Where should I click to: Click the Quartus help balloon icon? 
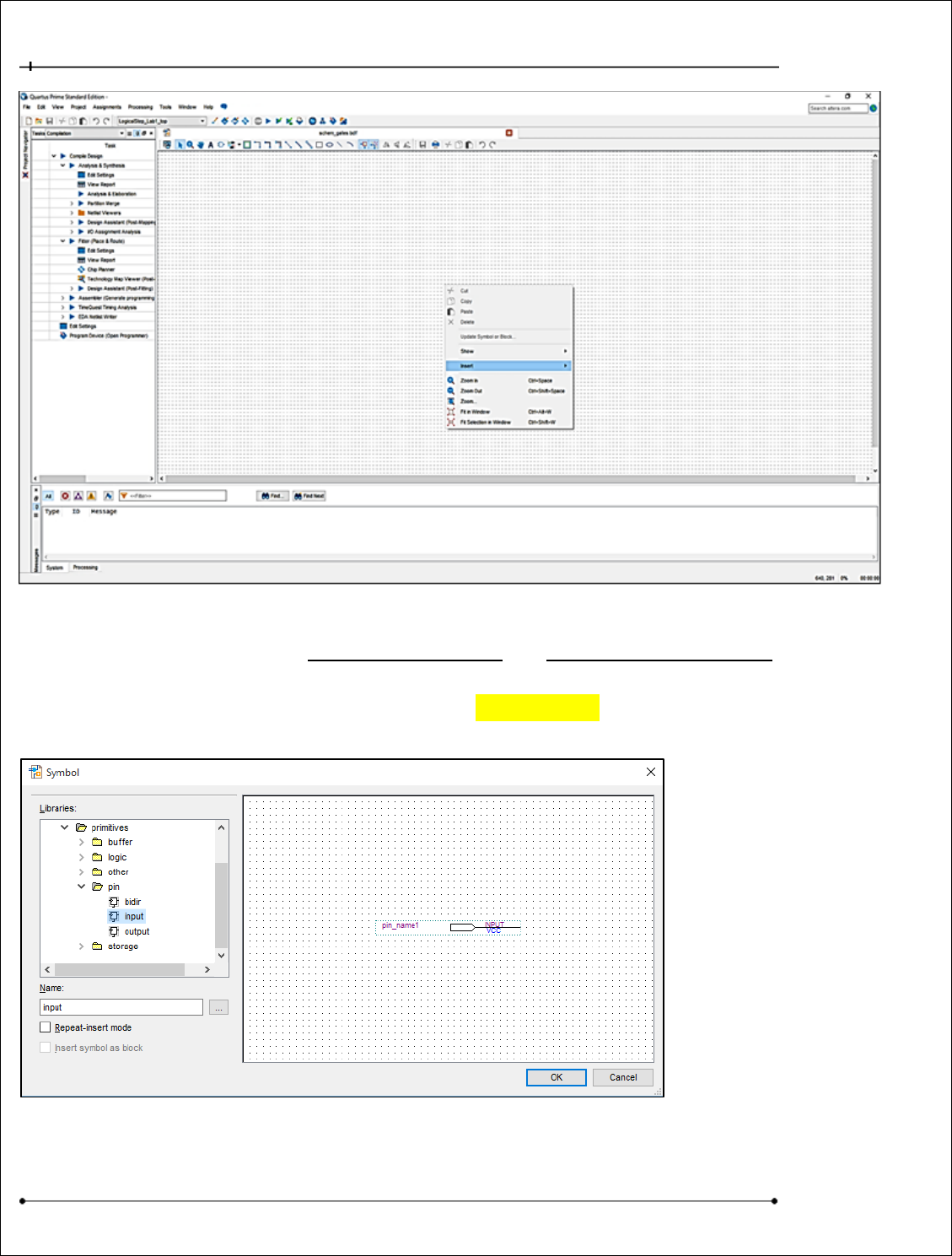click(224, 107)
